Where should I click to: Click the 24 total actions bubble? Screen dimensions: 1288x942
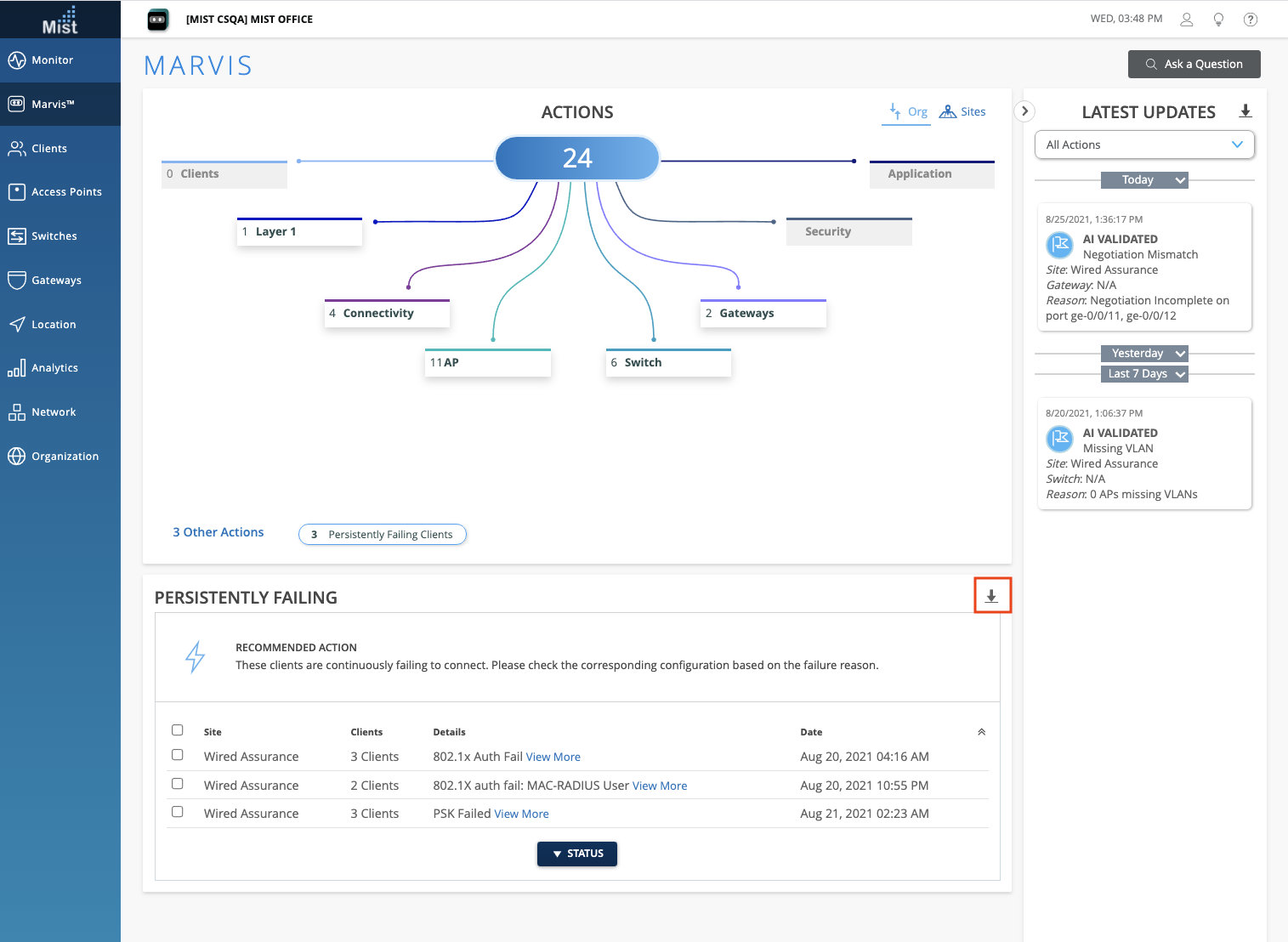click(x=577, y=158)
